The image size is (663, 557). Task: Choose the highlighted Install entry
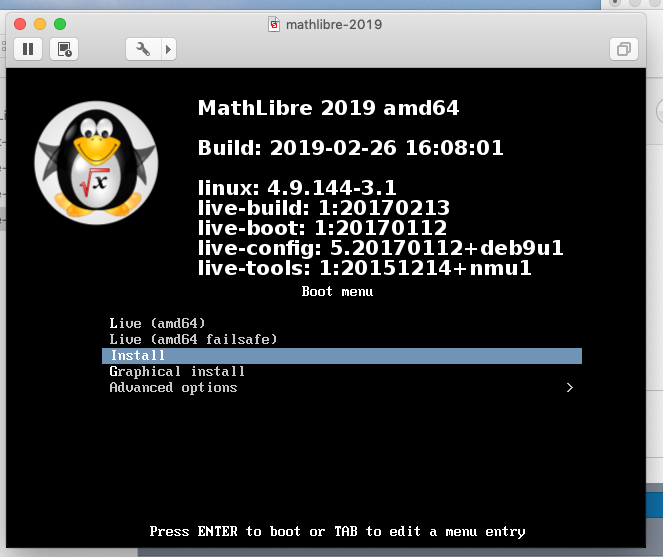tap(342, 356)
